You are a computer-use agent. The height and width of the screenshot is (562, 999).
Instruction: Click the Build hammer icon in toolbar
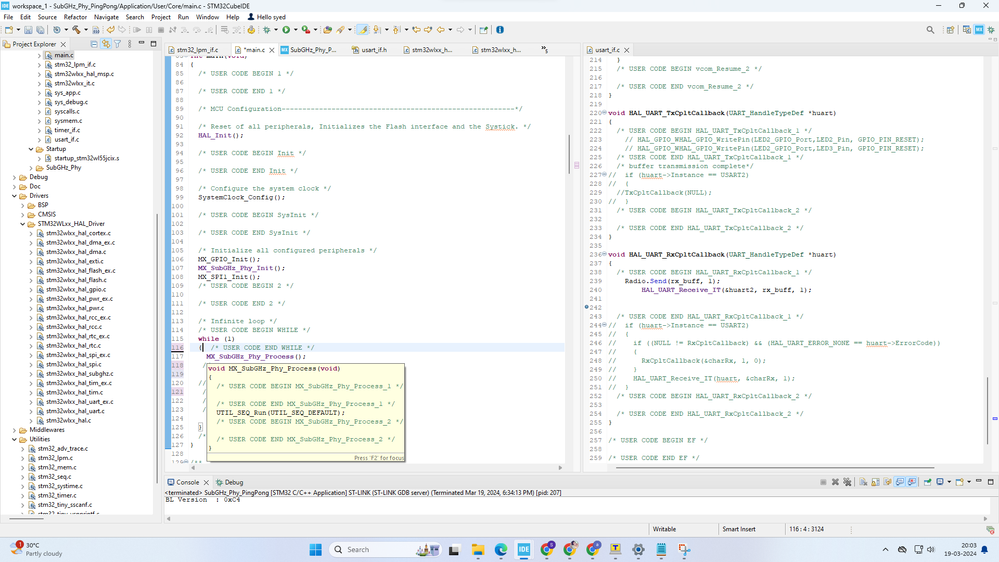pos(76,30)
